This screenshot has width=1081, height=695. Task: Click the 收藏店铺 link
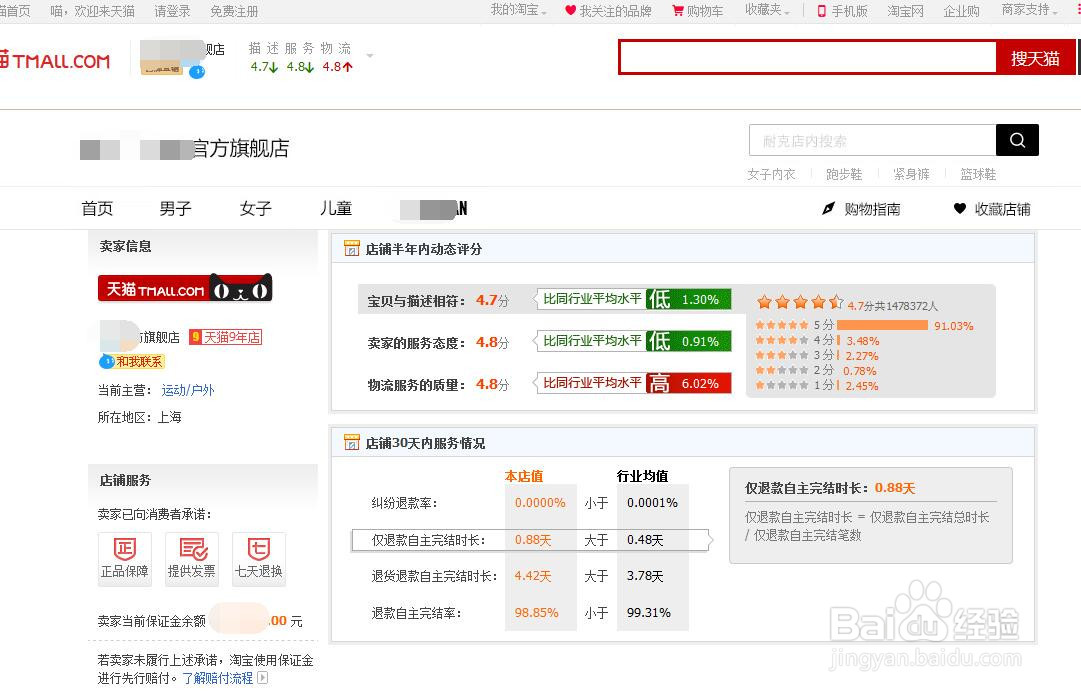pos(1002,209)
